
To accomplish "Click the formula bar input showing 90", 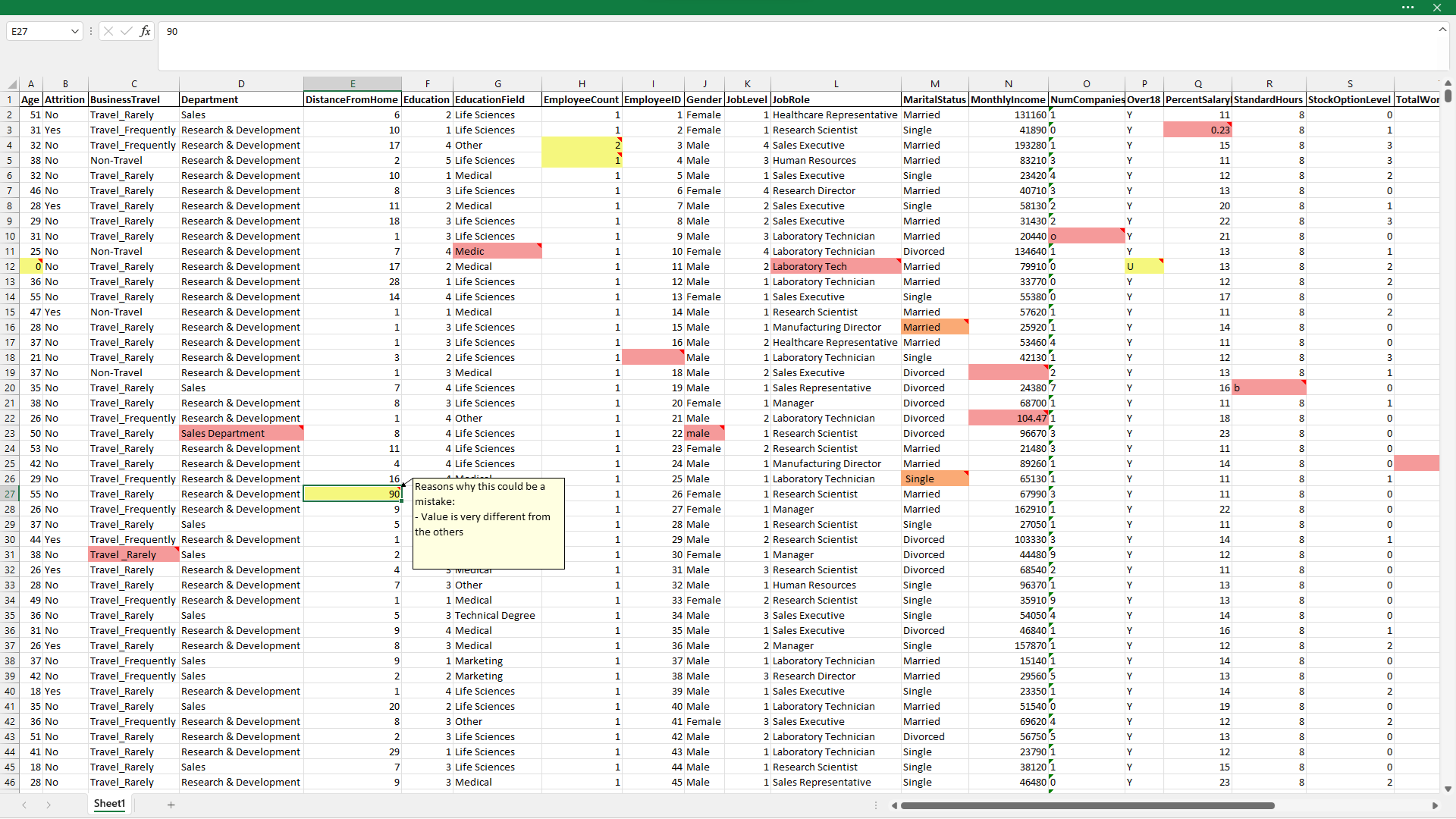I will coord(758,31).
